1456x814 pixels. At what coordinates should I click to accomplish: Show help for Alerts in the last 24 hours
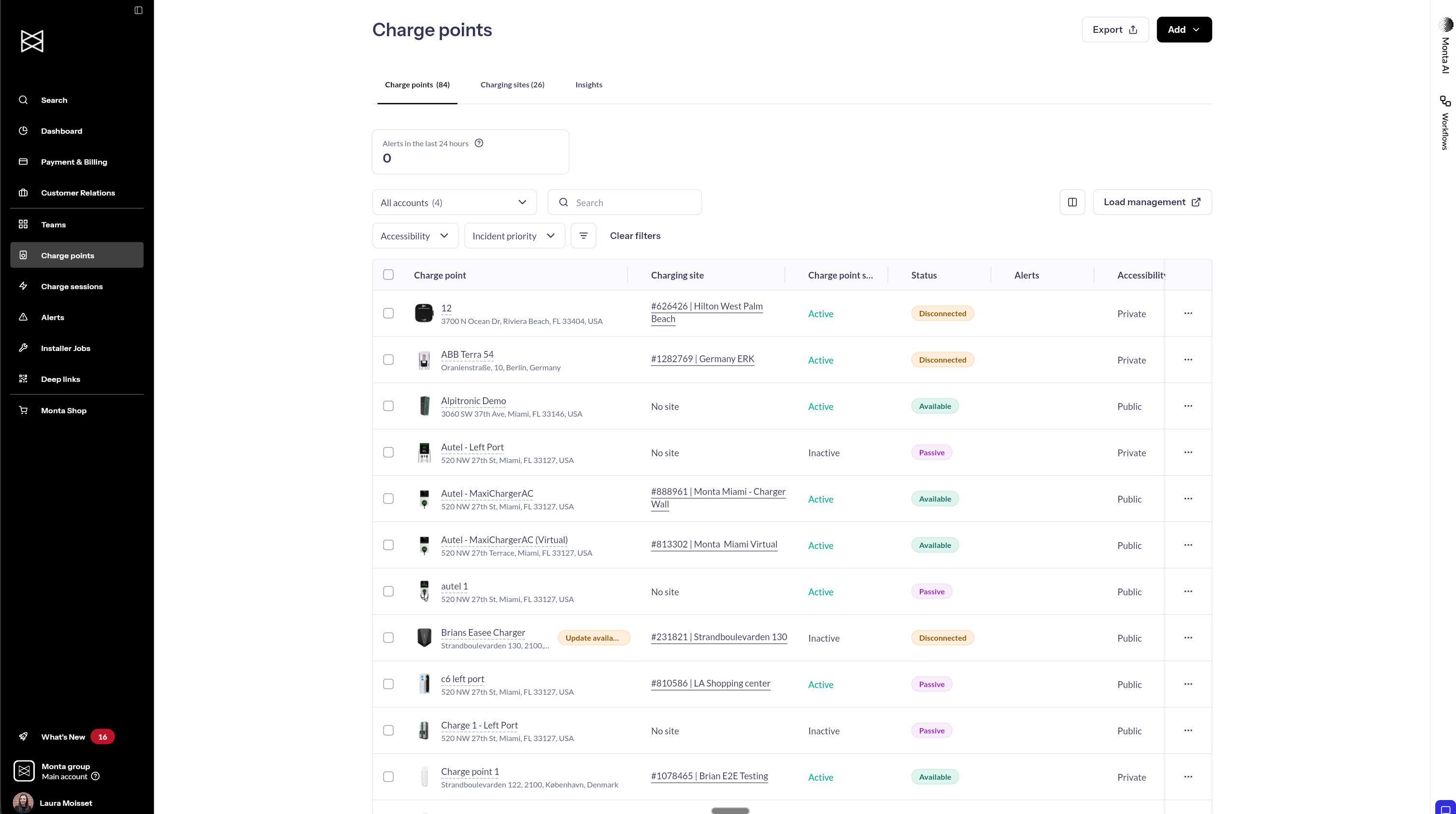[x=479, y=143]
